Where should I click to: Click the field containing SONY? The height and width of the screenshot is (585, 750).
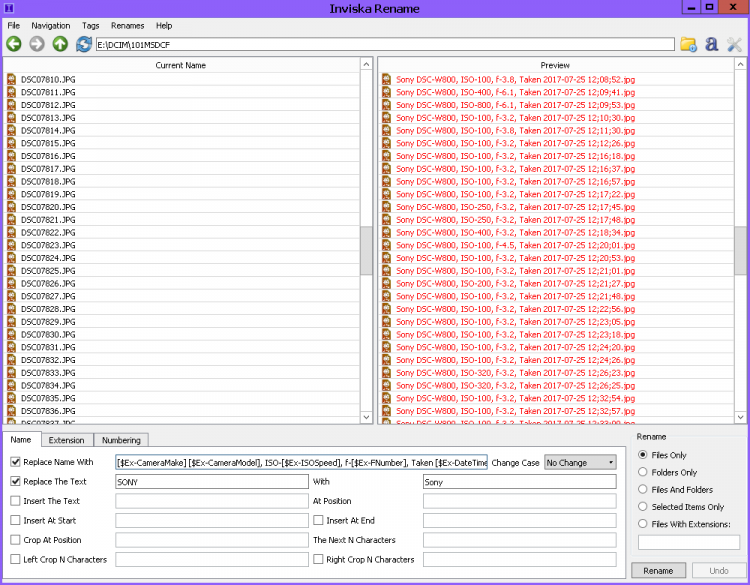pyautogui.click(x=212, y=482)
